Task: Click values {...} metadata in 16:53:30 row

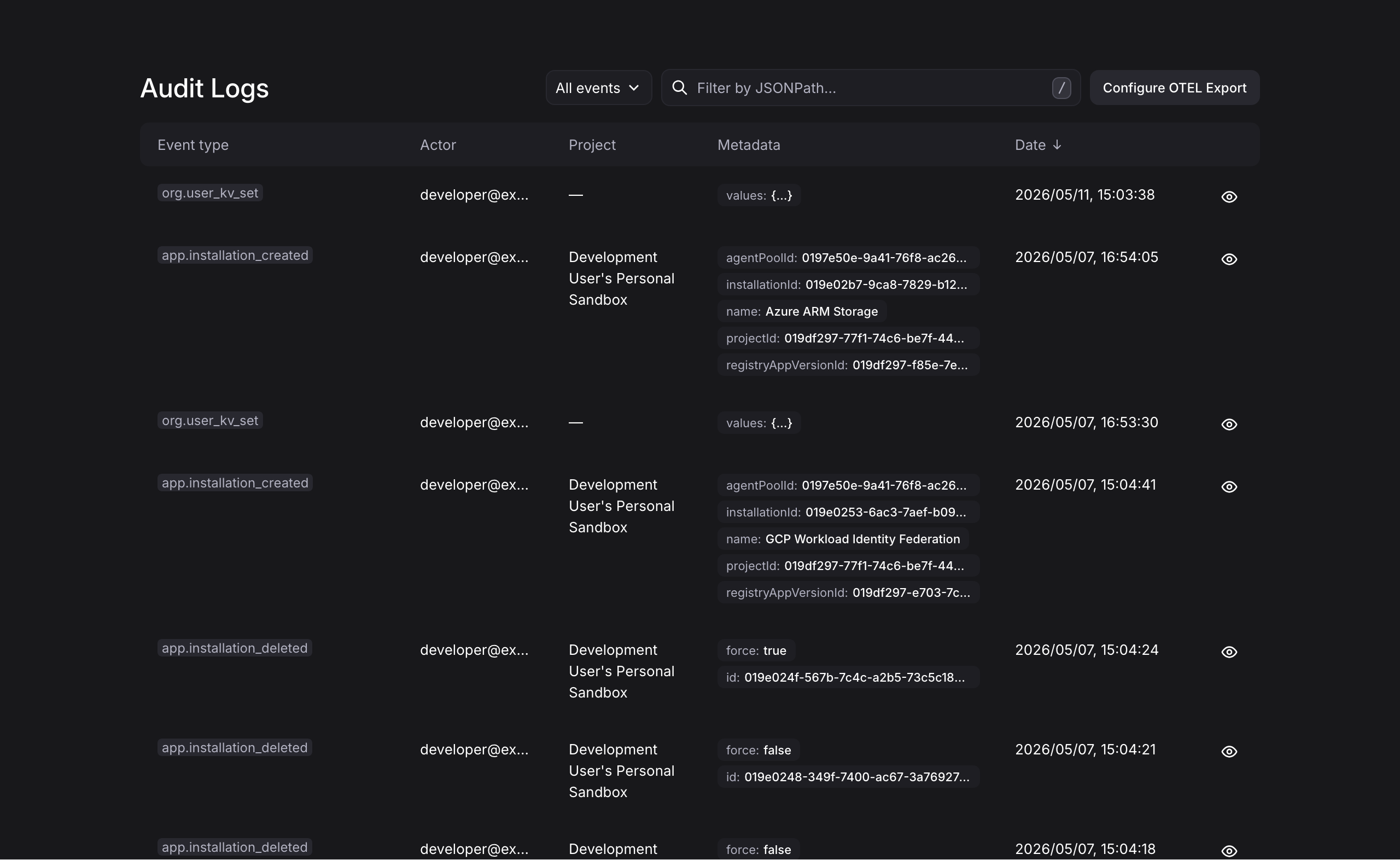Action: click(x=759, y=422)
